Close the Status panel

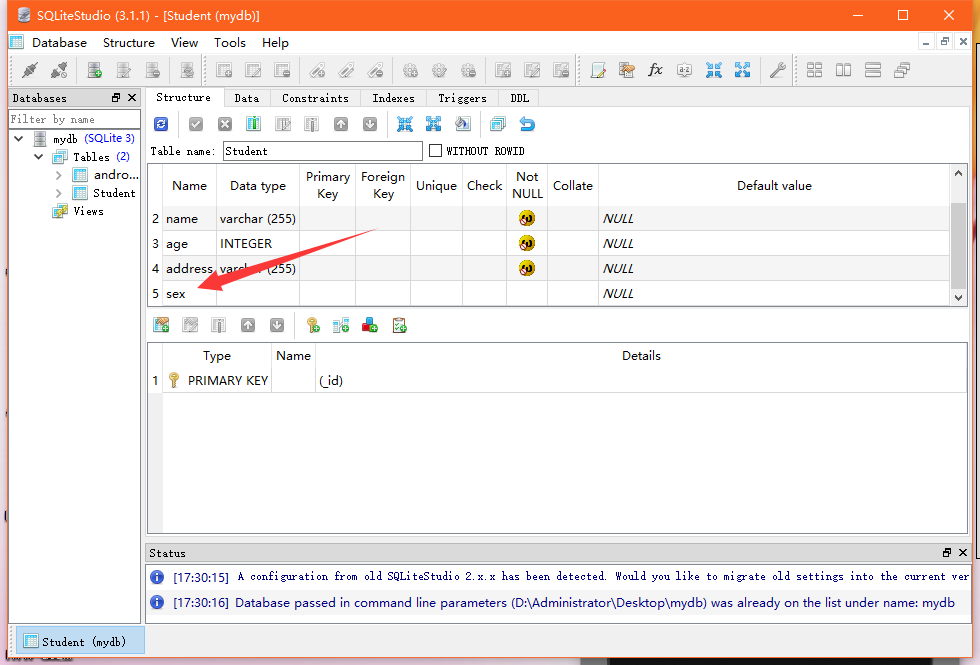(x=962, y=552)
